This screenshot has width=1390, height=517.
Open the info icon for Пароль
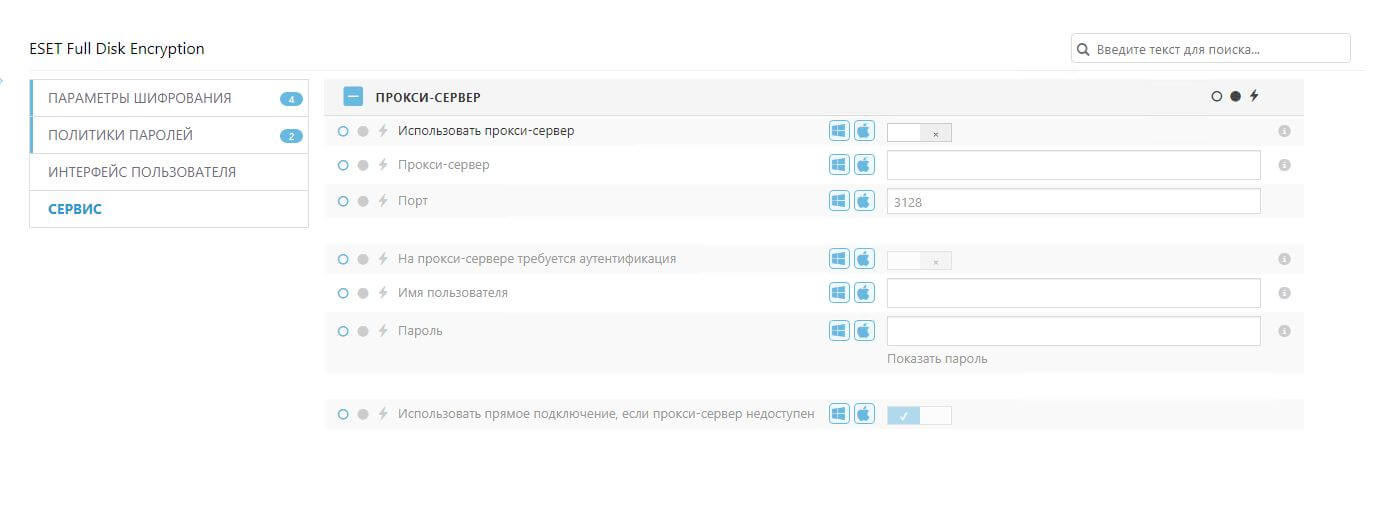pyautogui.click(x=1285, y=331)
